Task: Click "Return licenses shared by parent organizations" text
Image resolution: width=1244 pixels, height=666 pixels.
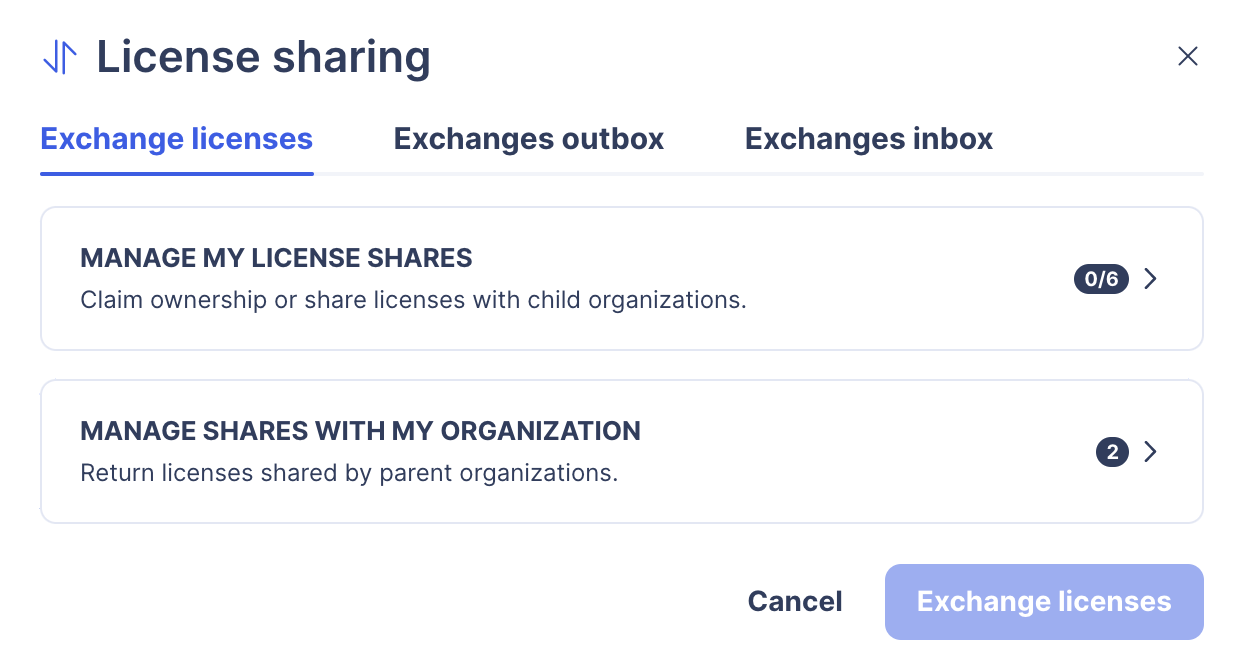Action: pyautogui.click(x=349, y=473)
